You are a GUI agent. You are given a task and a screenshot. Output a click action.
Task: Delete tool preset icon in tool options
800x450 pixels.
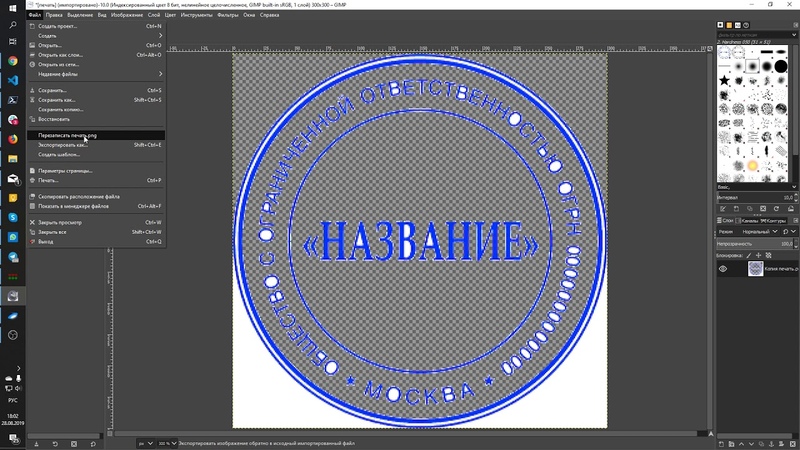pyautogui.click(x=74, y=444)
